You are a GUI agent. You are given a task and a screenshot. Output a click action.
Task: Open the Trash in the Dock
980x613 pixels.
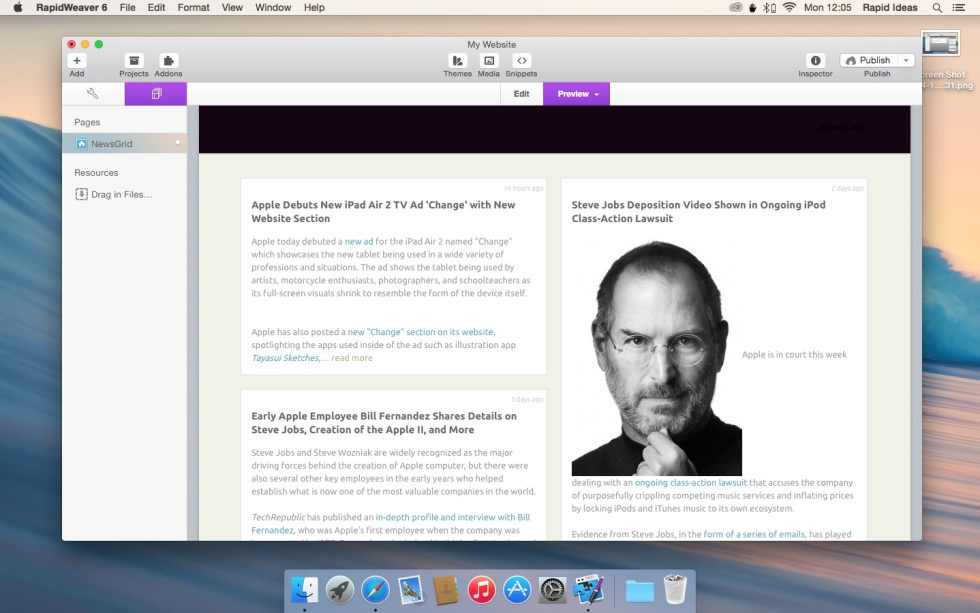click(675, 589)
